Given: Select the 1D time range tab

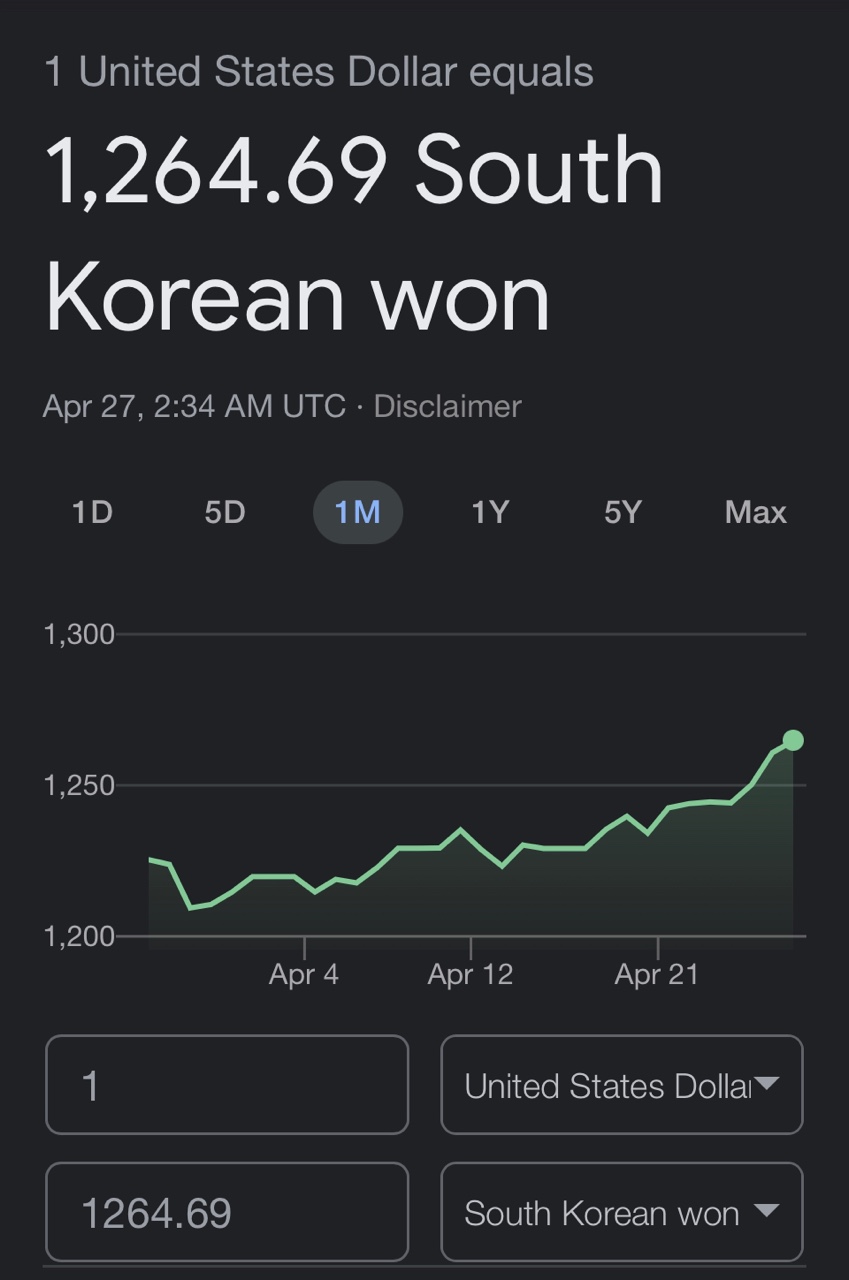Looking at the screenshot, I should pyautogui.click(x=92, y=512).
